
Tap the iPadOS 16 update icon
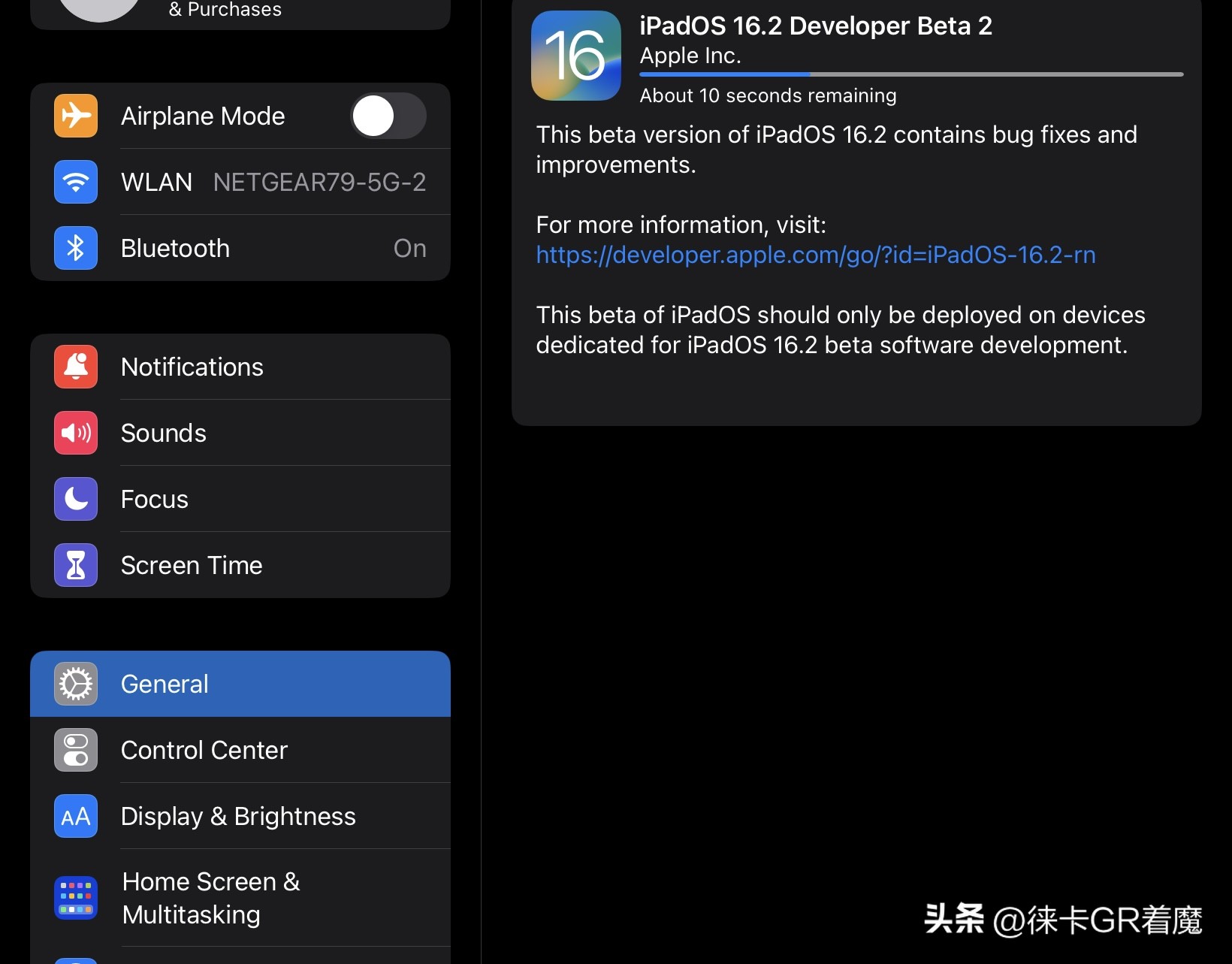(576, 56)
